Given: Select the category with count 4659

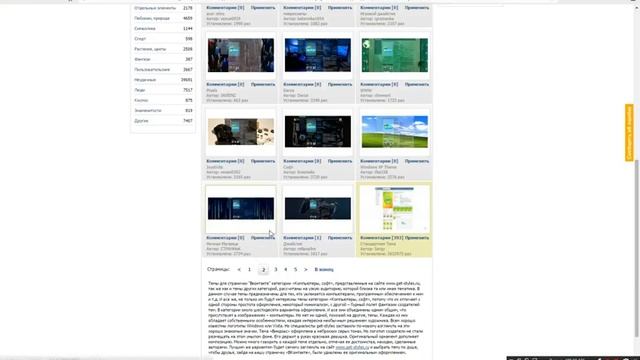Looking at the screenshot, I should (x=163, y=18).
